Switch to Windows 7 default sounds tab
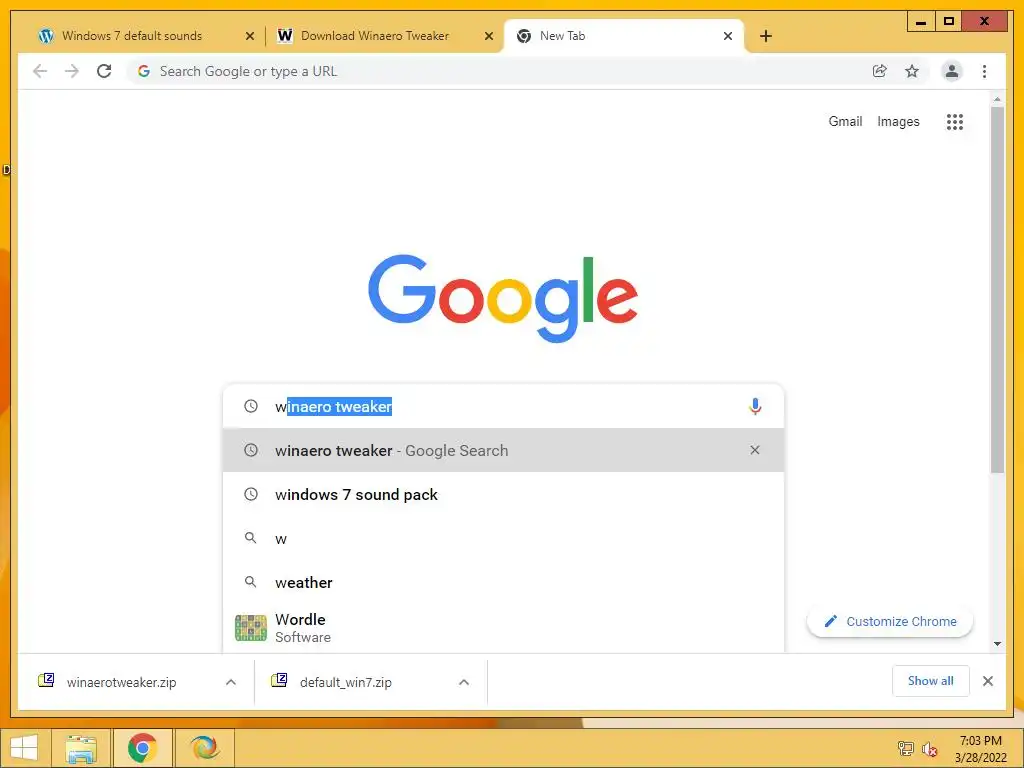 [132, 36]
